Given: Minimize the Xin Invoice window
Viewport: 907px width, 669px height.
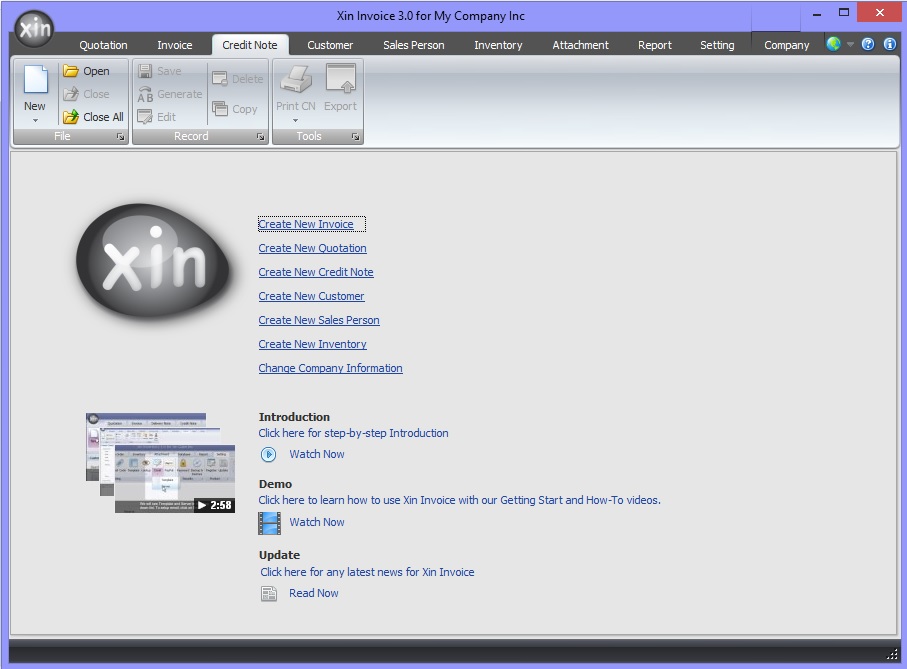Looking at the screenshot, I should pos(816,14).
